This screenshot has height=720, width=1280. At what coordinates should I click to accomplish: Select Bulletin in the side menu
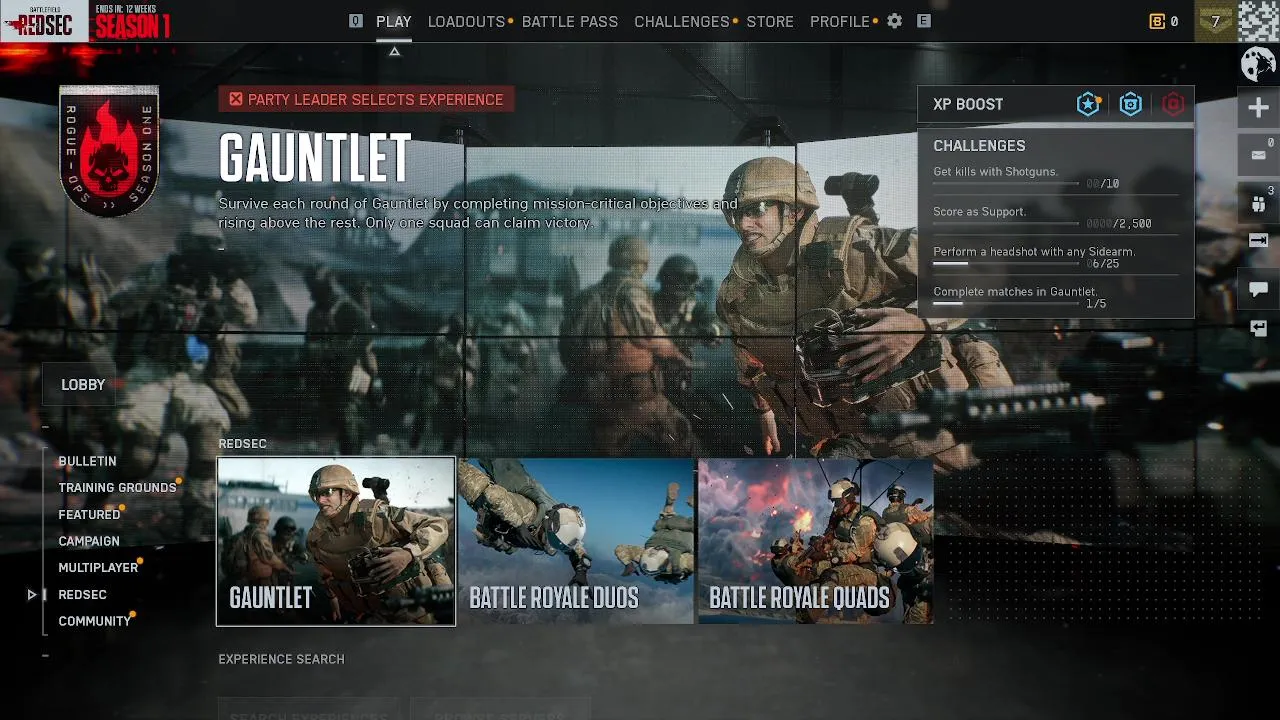87,461
